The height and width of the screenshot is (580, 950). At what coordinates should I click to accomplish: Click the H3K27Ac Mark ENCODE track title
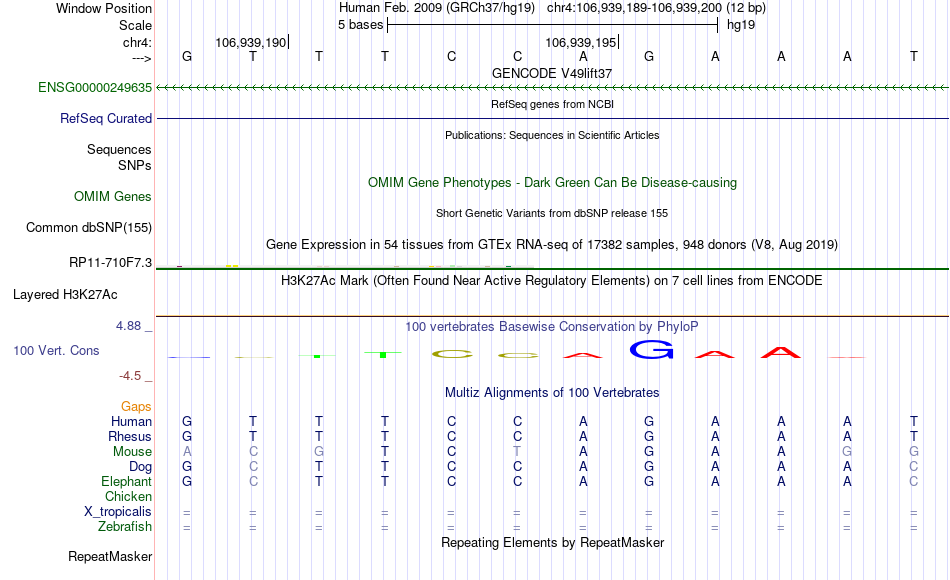pyautogui.click(x=552, y=281)
